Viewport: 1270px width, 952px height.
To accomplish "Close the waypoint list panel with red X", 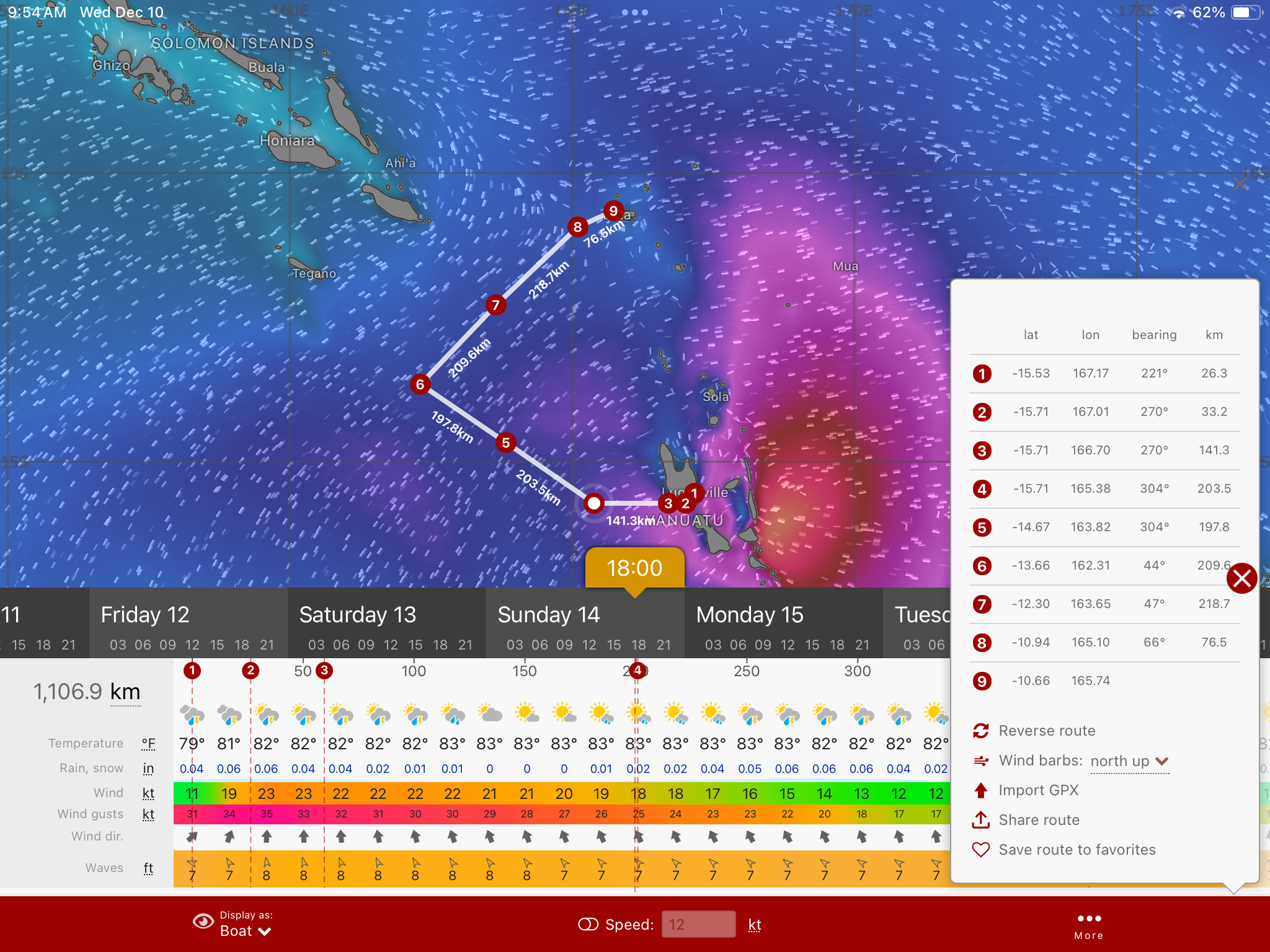I will pos(1242,578).
